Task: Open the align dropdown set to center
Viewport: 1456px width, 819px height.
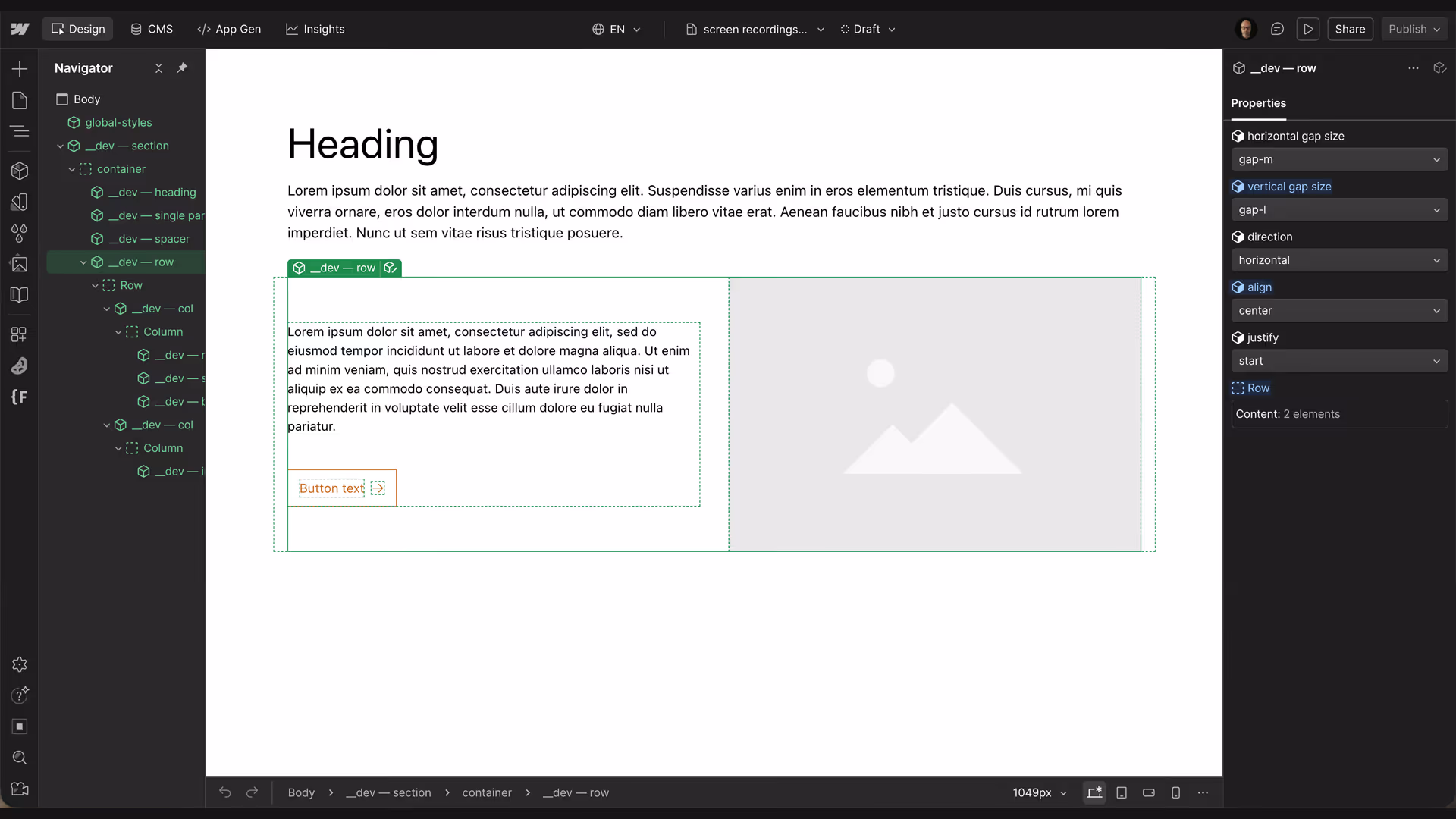Action: (1338, 310)
